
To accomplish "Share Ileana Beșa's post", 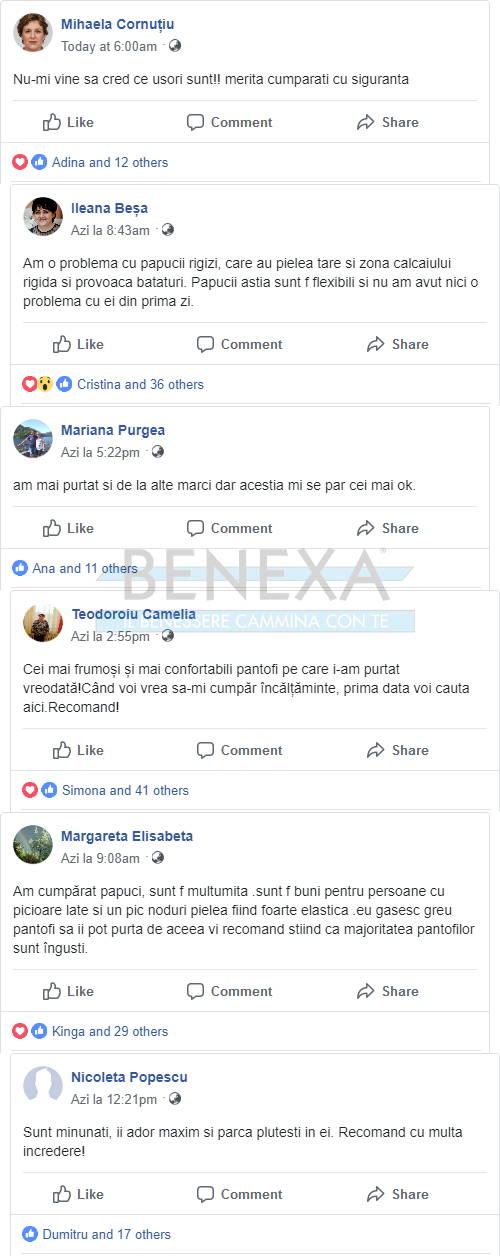I will coord(397,344).
